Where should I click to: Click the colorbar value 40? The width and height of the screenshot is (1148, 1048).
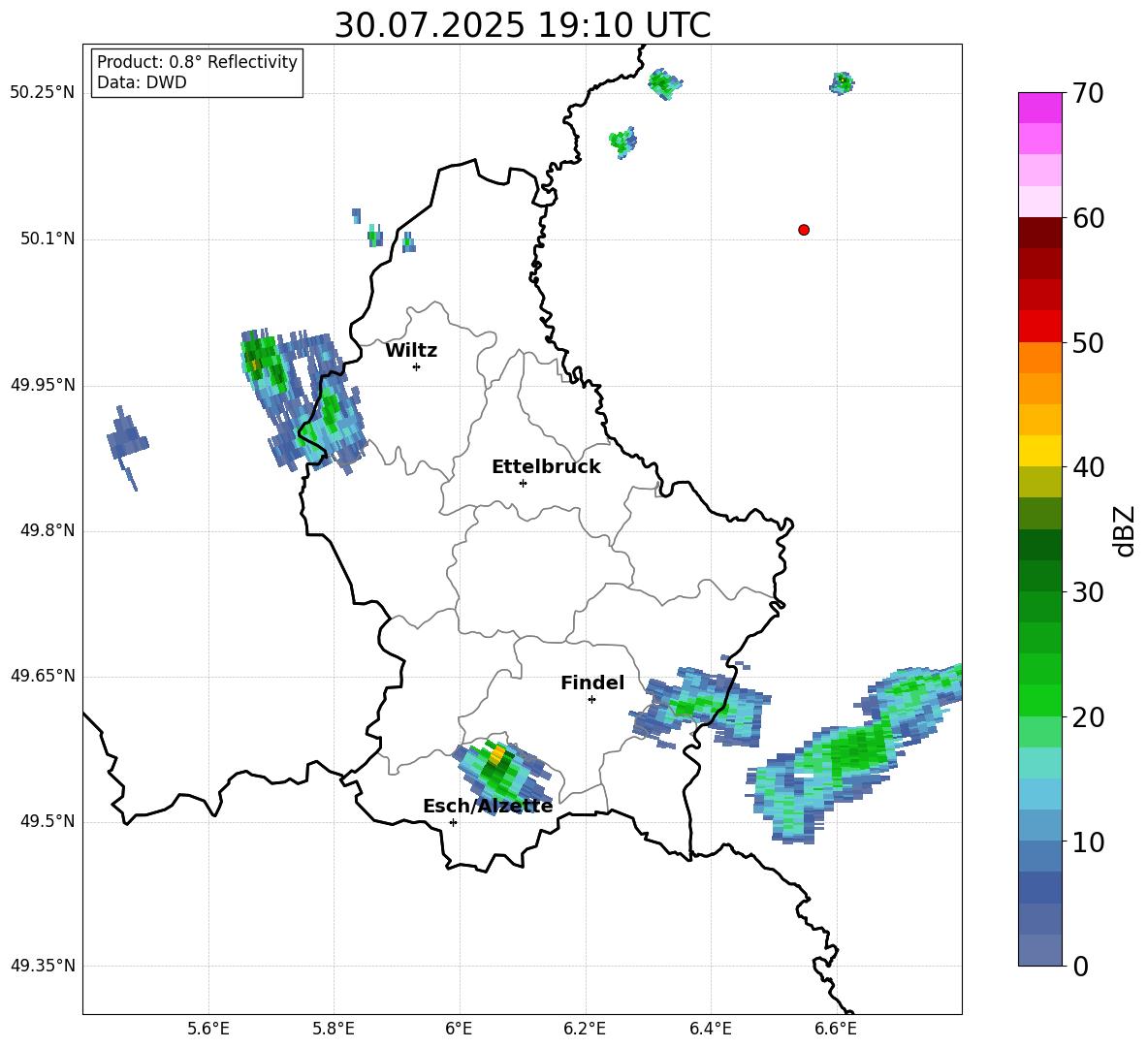1088,467
